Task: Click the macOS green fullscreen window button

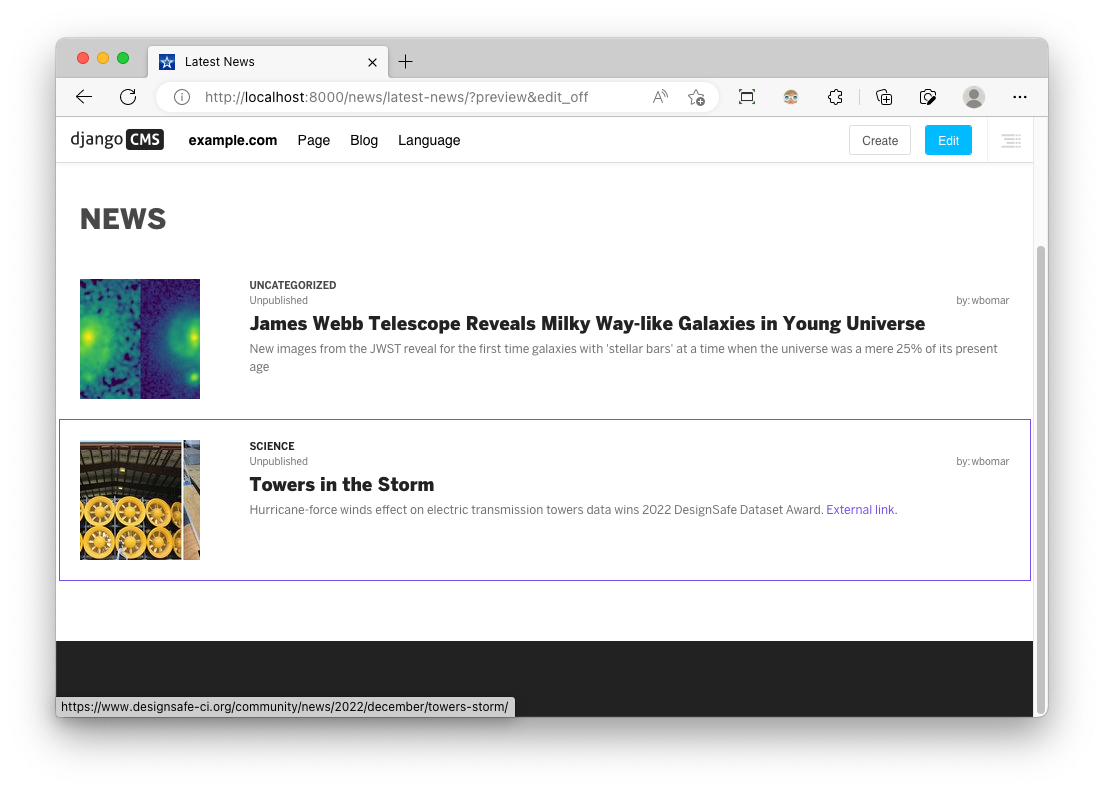Action: point(123,58)
